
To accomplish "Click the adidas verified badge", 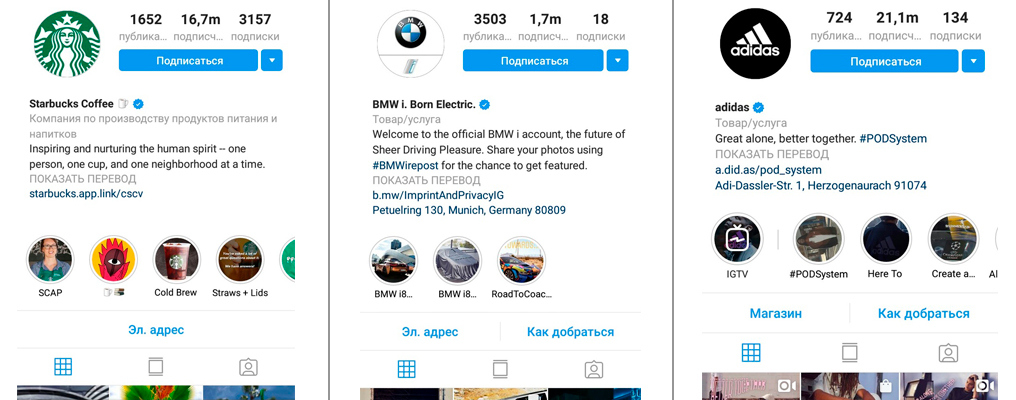I will point(758,107).
